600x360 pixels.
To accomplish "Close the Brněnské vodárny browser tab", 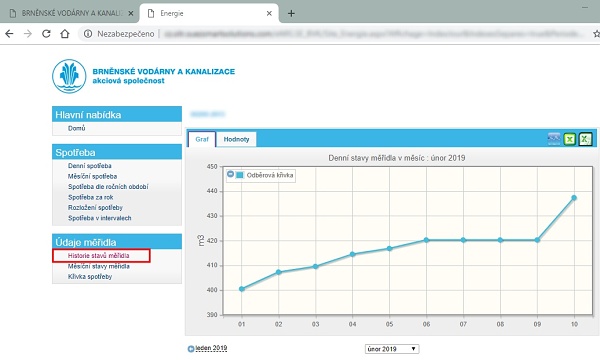I will point(130,13).
